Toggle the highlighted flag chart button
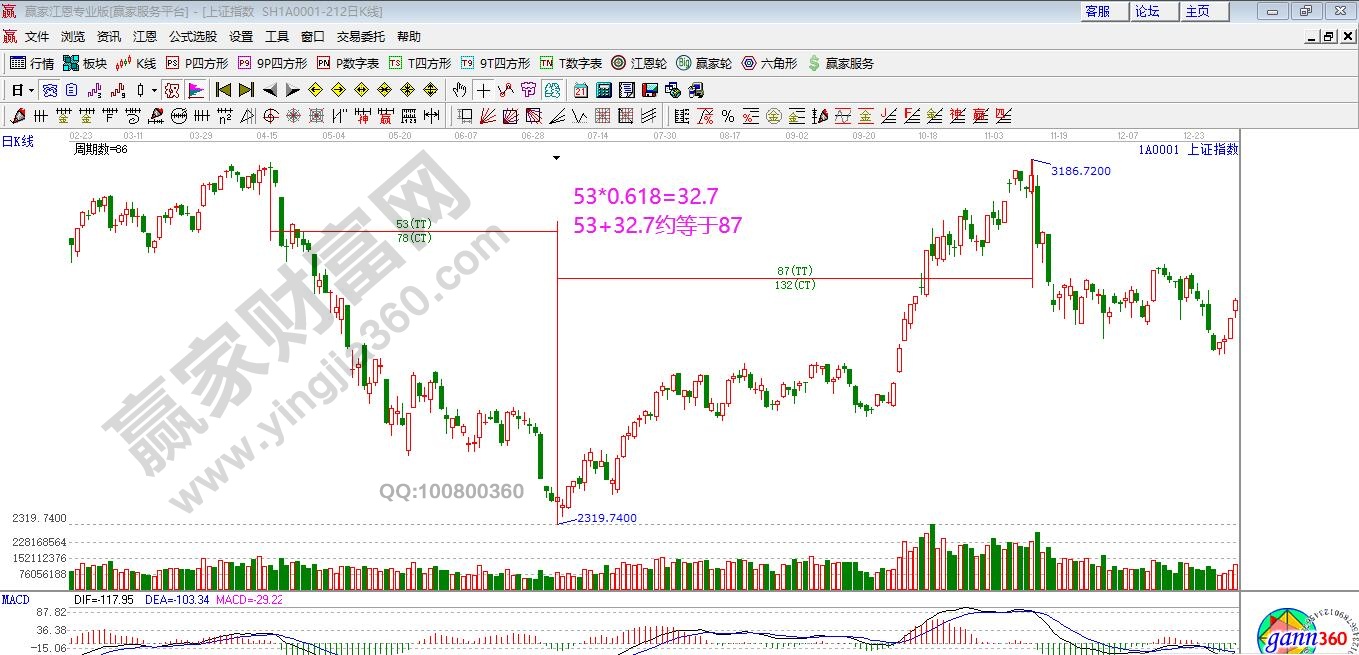 (x=196, y=90)
